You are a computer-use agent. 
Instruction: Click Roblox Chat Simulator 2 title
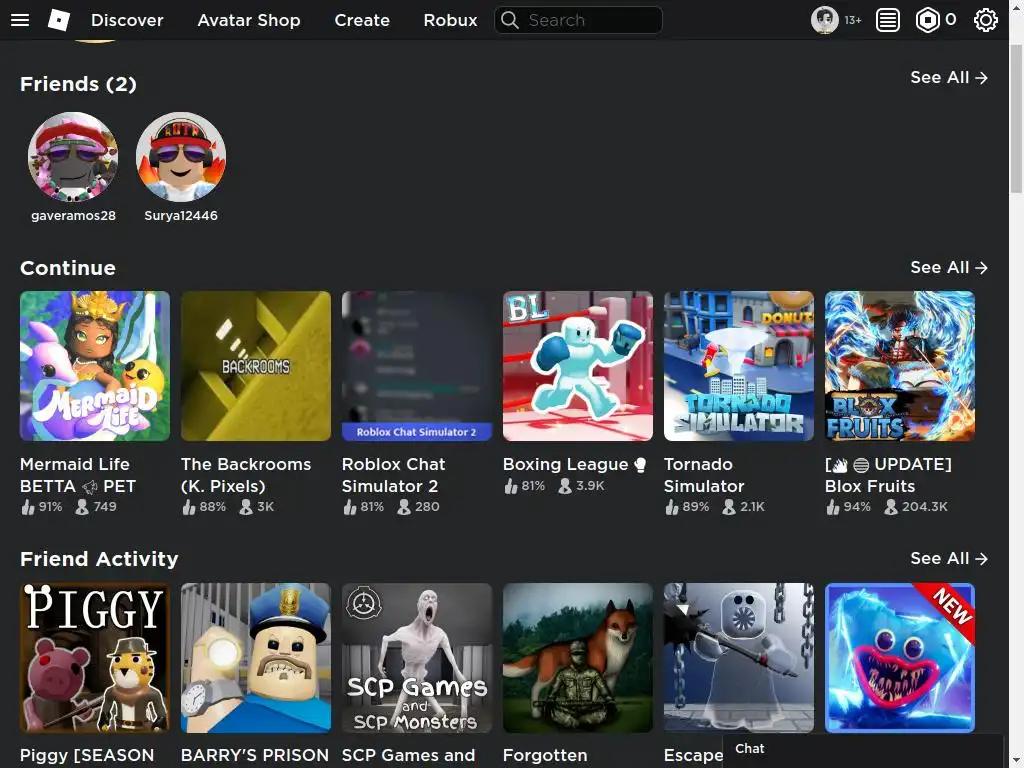pyautogui.click(x=393, y=475)
